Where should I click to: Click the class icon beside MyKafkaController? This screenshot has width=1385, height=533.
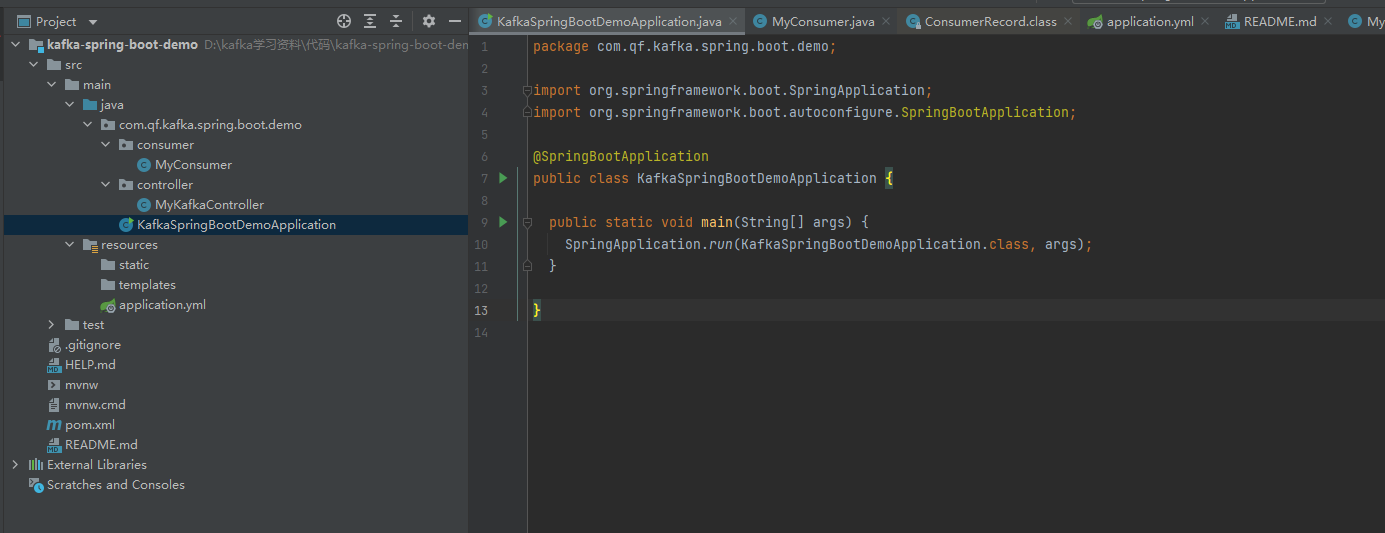click(144, 205)
